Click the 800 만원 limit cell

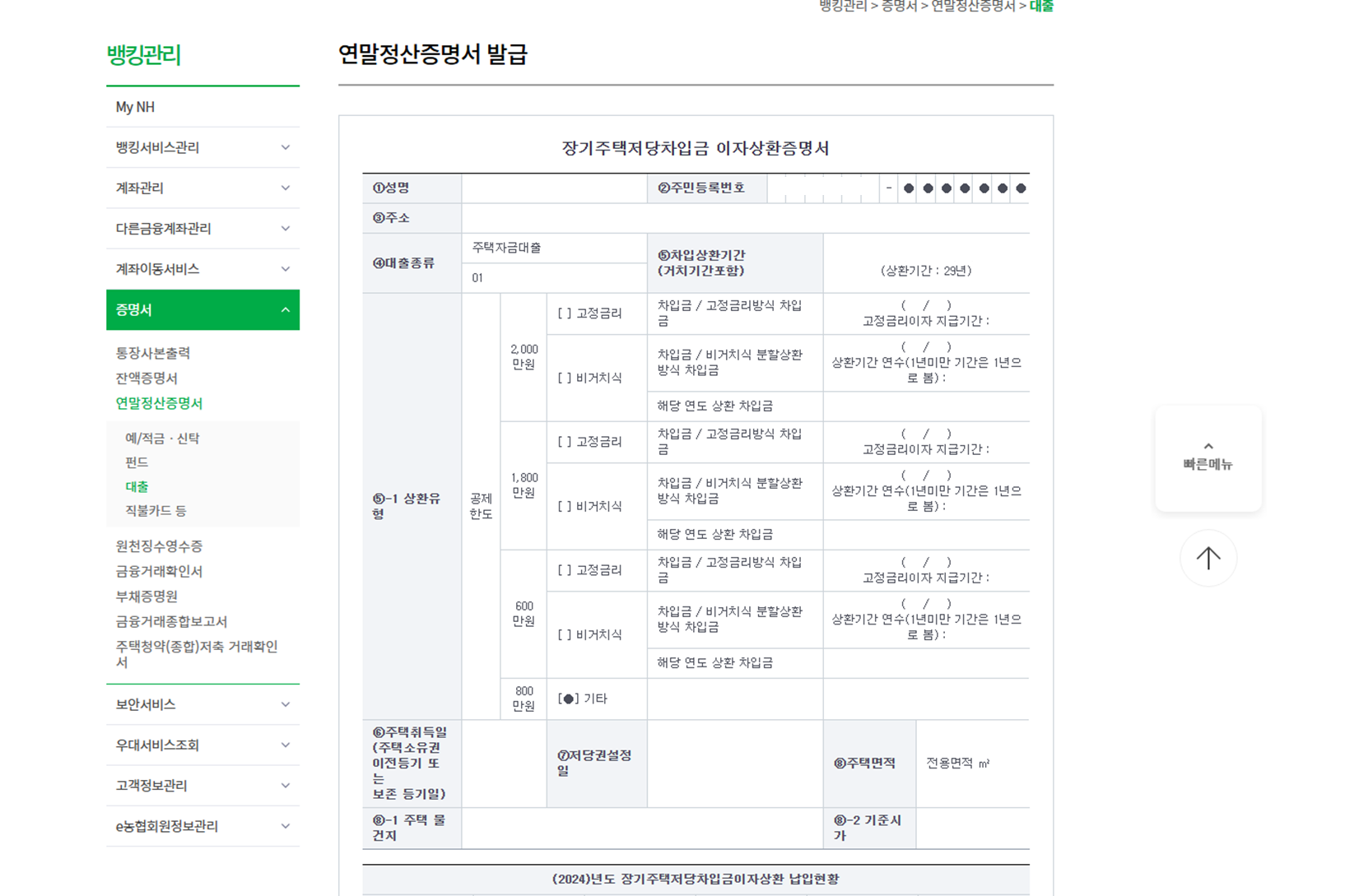524,699
